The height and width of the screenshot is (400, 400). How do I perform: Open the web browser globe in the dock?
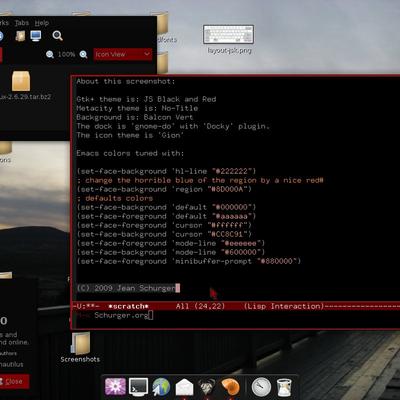(161, 387)
